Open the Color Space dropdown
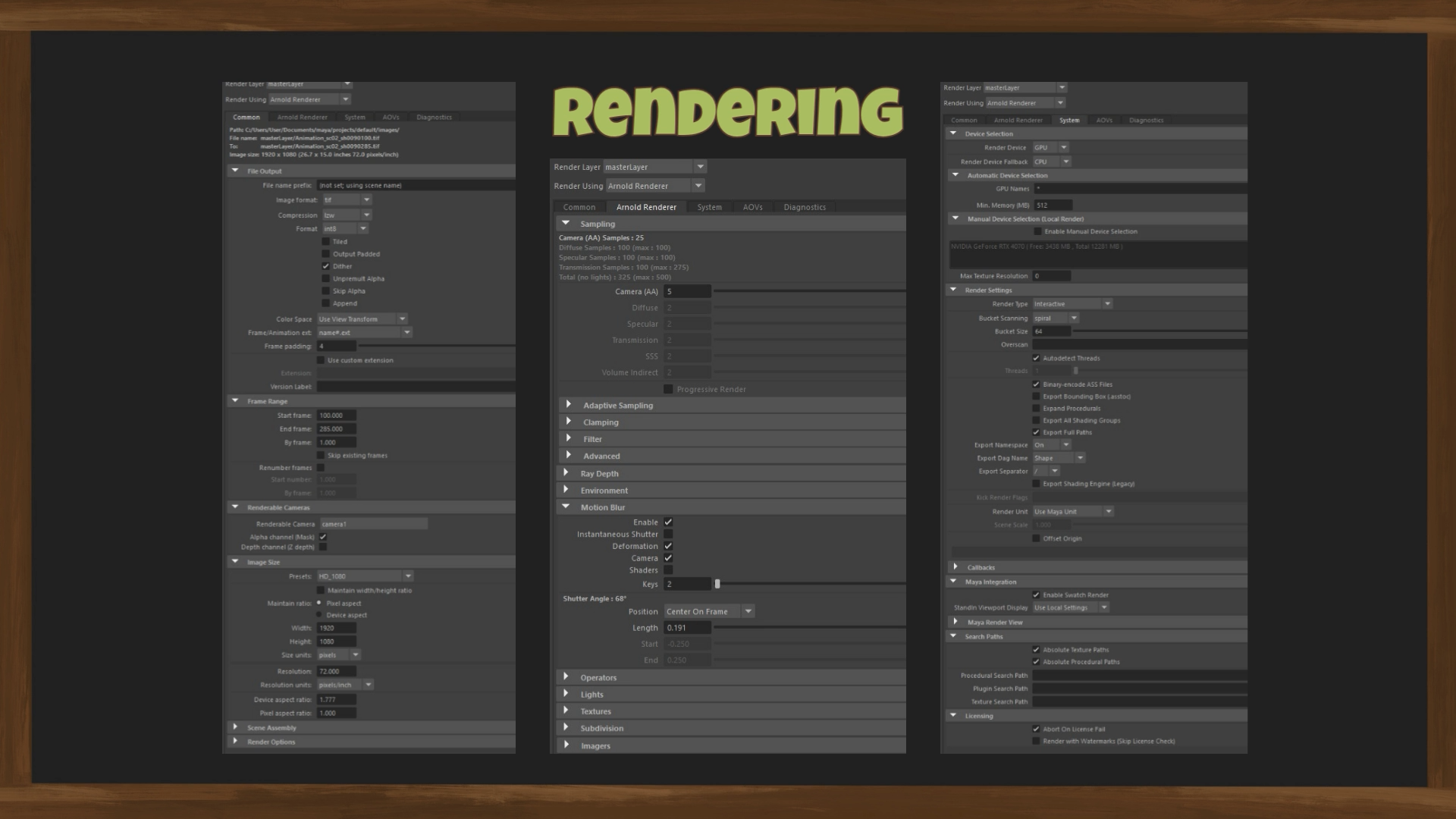1456x819 pixels. tap(362, 319)
